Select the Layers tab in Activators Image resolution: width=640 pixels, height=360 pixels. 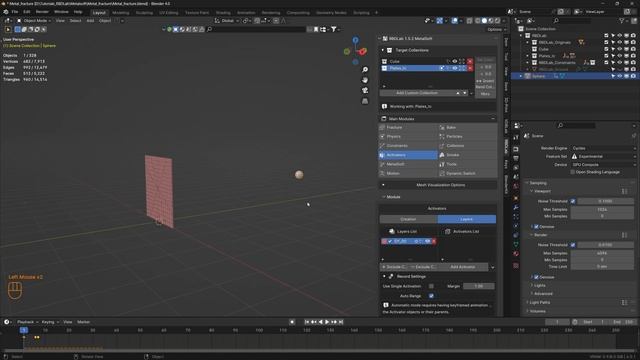coord(467,219)
